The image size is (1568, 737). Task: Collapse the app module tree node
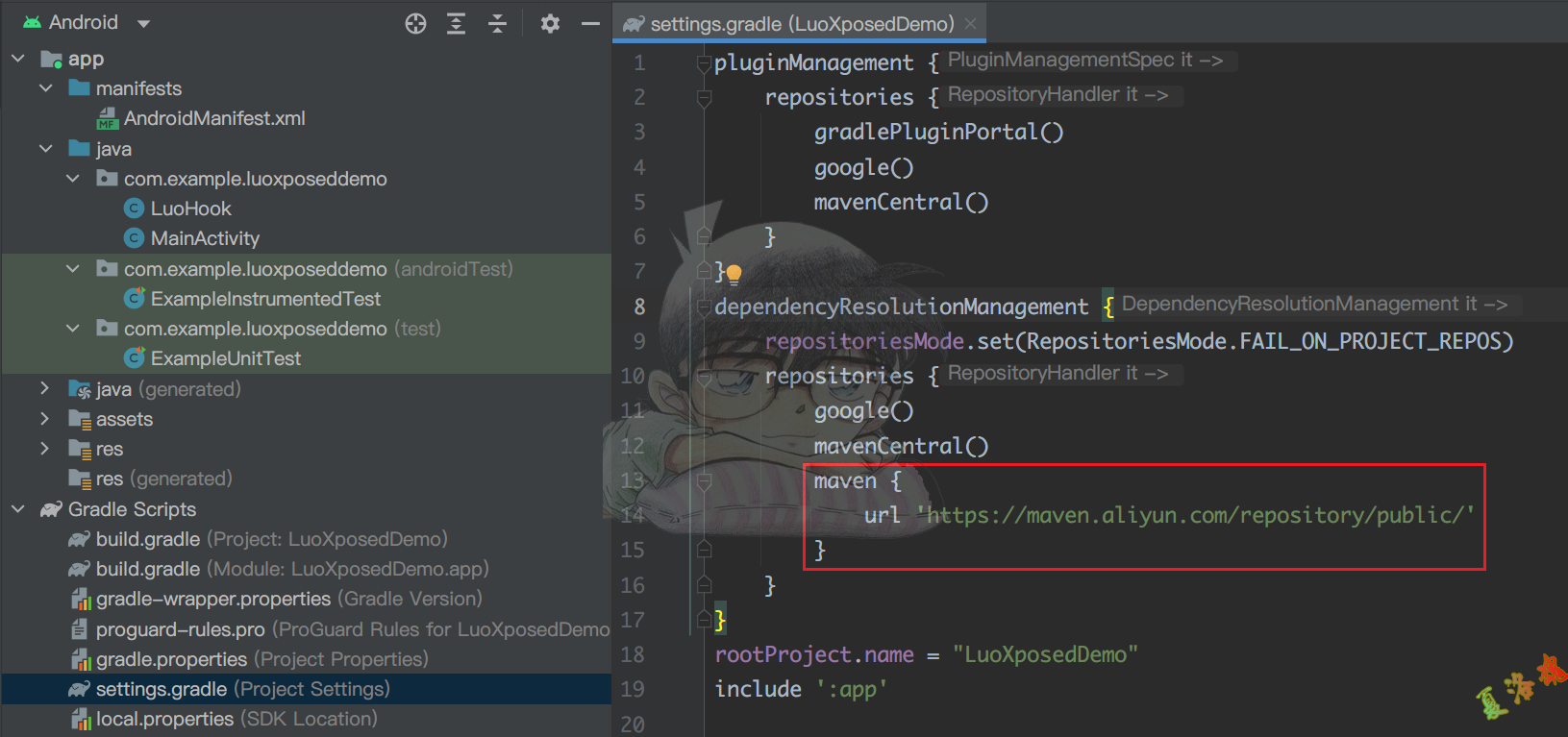point(18,60)
